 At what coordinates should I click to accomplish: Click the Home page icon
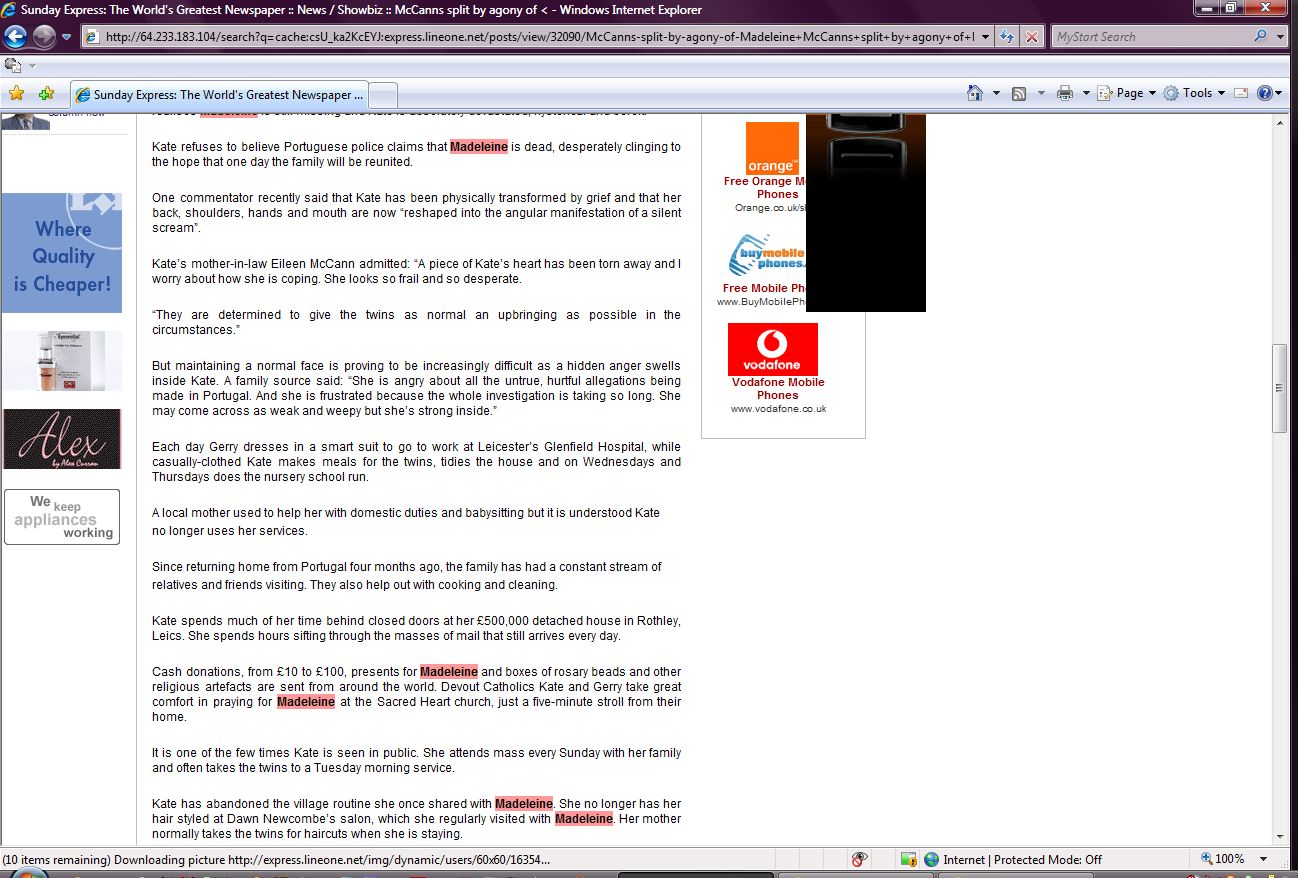[x=975, y=93]
